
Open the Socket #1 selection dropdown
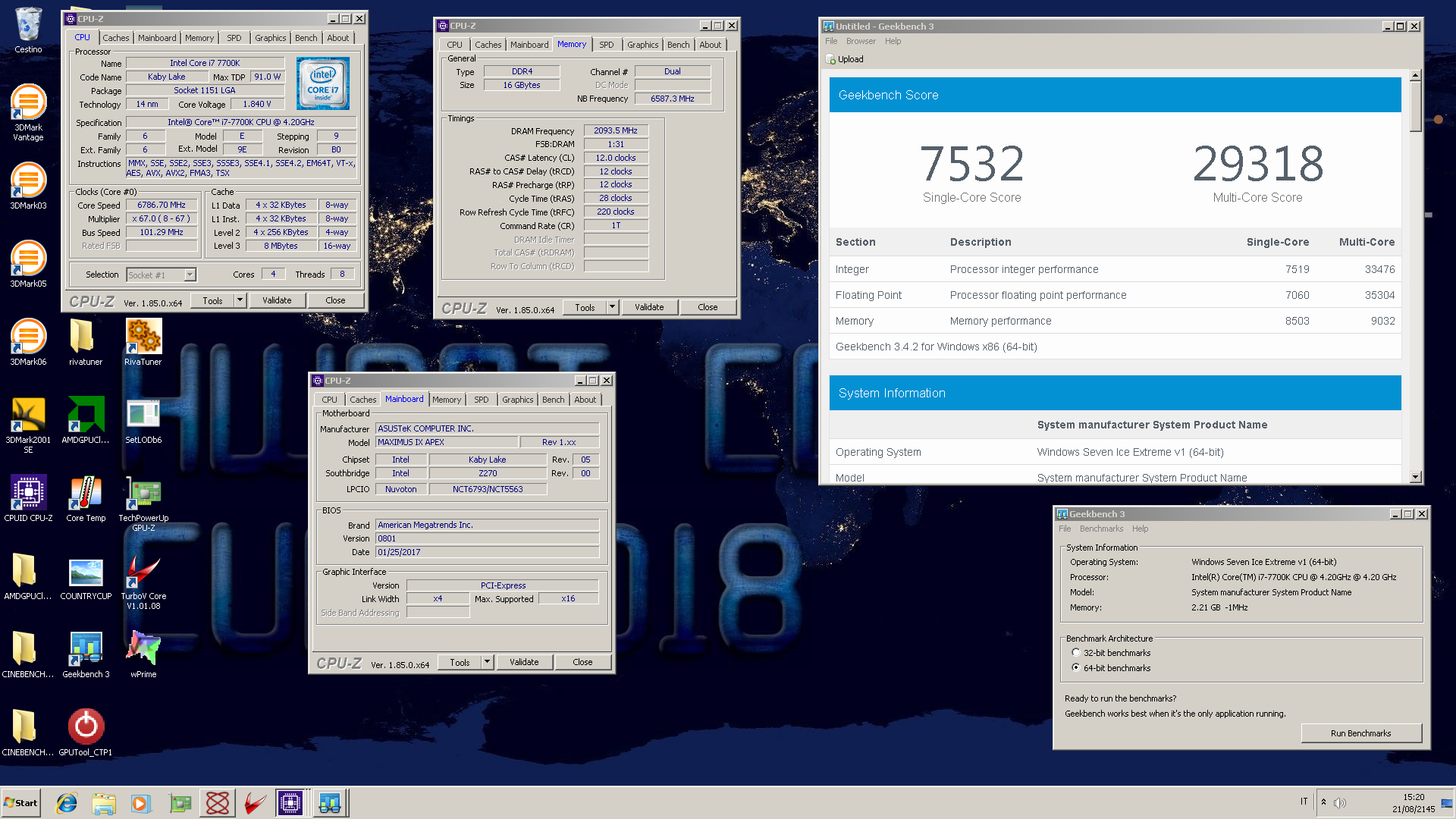coord(162,275)
